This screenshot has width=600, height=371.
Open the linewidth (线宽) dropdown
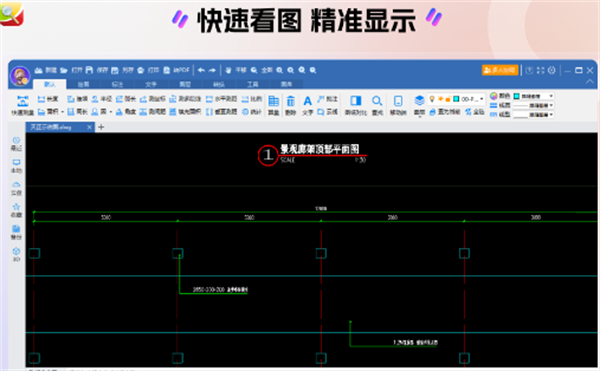click(x=533, y=105)
